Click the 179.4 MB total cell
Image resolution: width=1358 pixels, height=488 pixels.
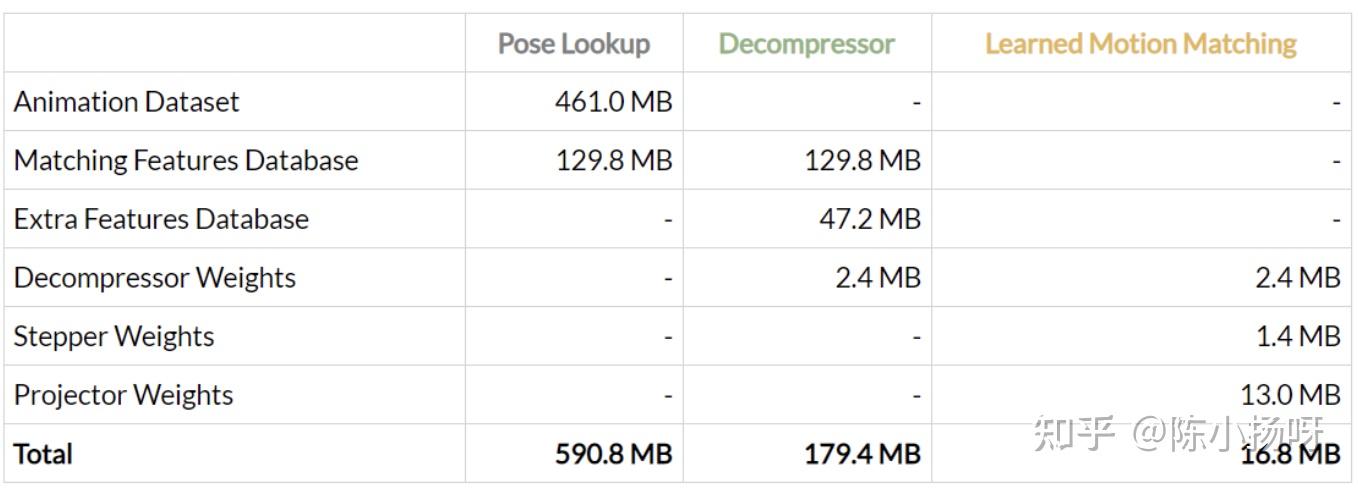click(862, 454)
